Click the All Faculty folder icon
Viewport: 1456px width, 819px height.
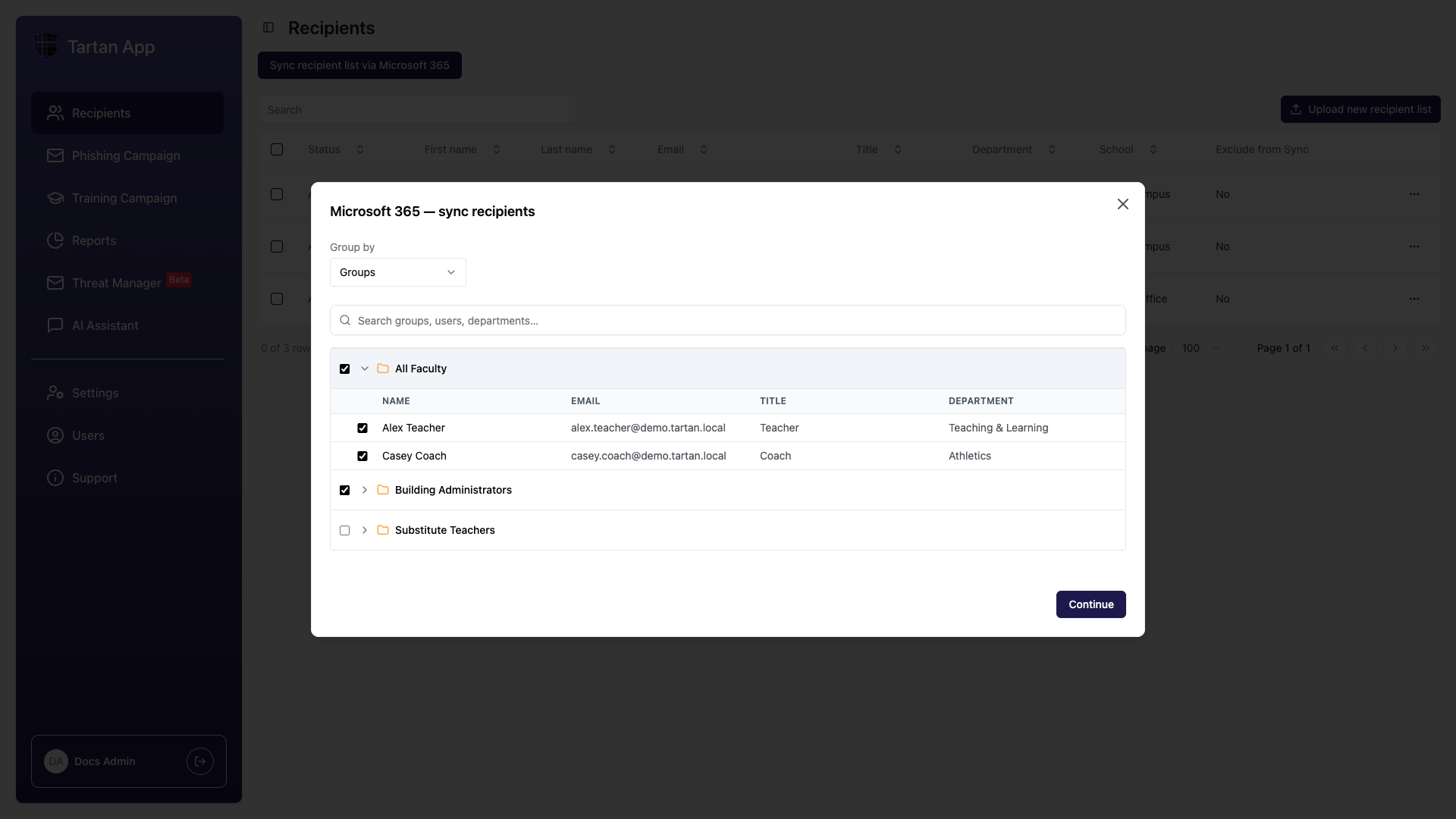[383, 369]
